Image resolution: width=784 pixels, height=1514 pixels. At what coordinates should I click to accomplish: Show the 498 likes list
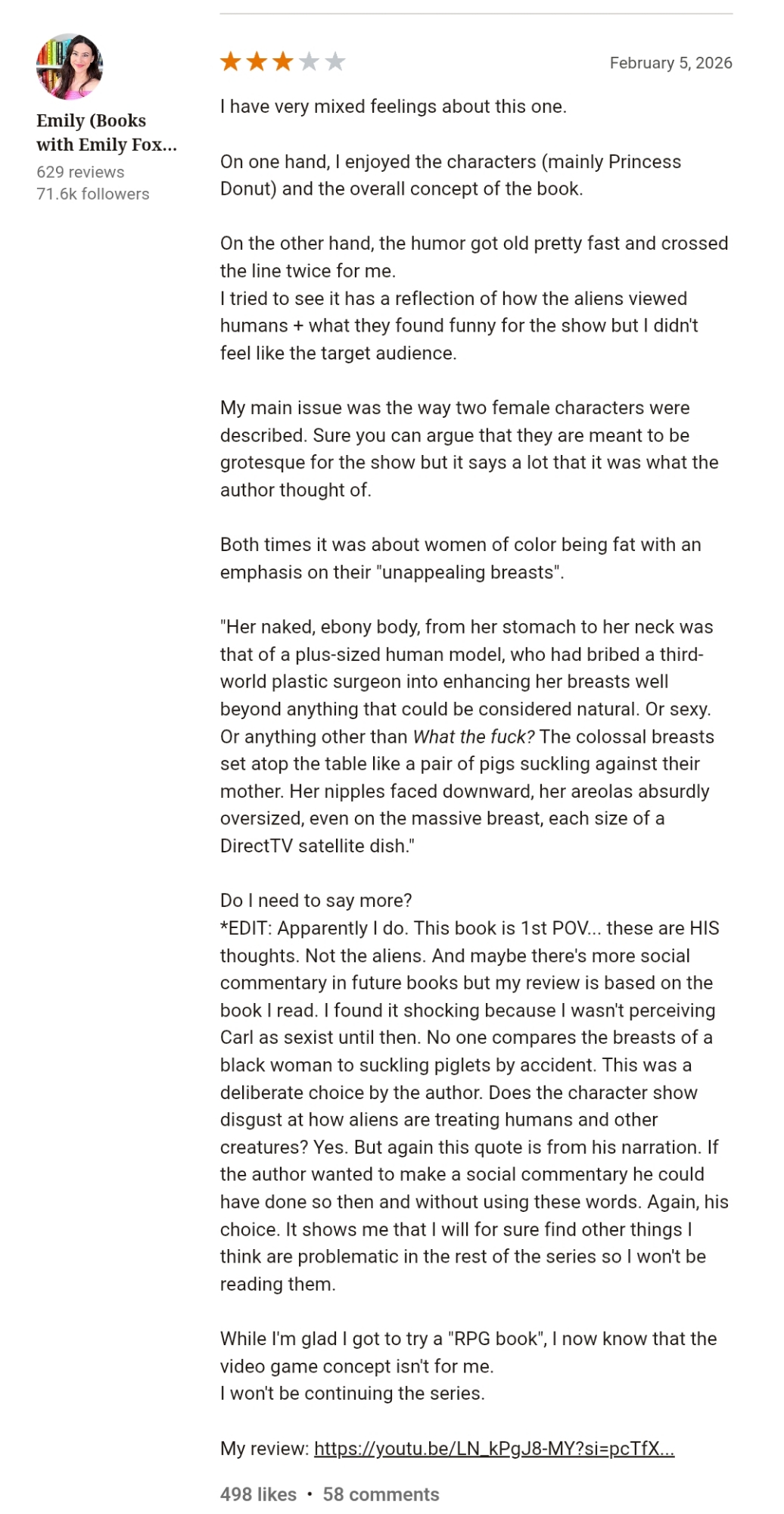[258, 1494]
